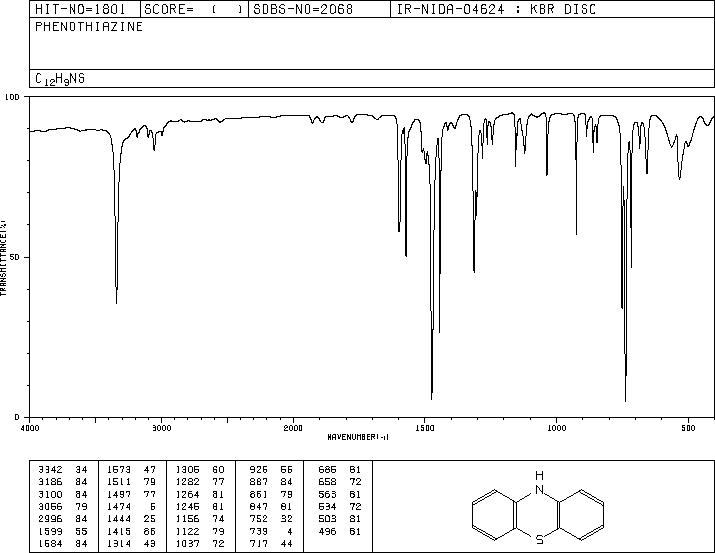Viewport: 715px width, 553px height.
Task: Click the 496 peak table entry
Action: (340, 531)
